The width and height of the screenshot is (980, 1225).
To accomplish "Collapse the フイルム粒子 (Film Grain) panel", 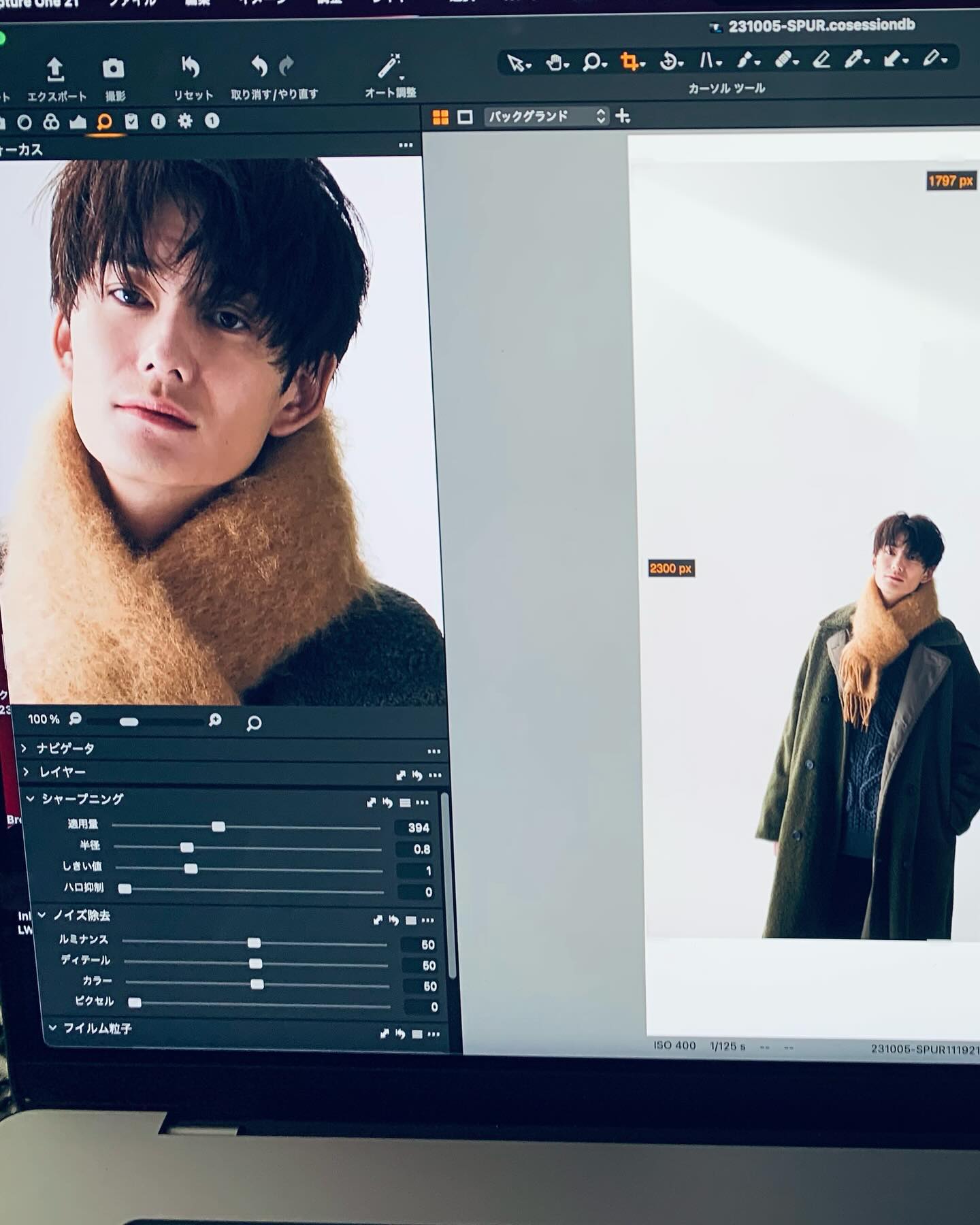I will [x=52, y=1028].
